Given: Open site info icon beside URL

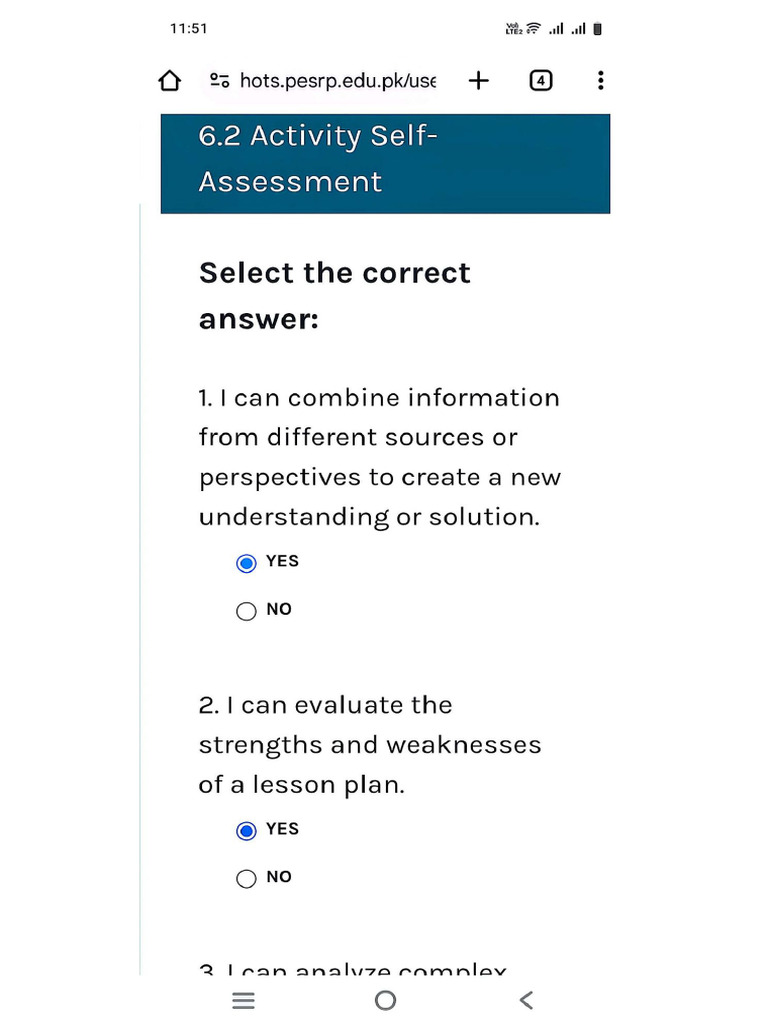Looking at the screenshot, I should pyautogui.click(x=219, y=81).
